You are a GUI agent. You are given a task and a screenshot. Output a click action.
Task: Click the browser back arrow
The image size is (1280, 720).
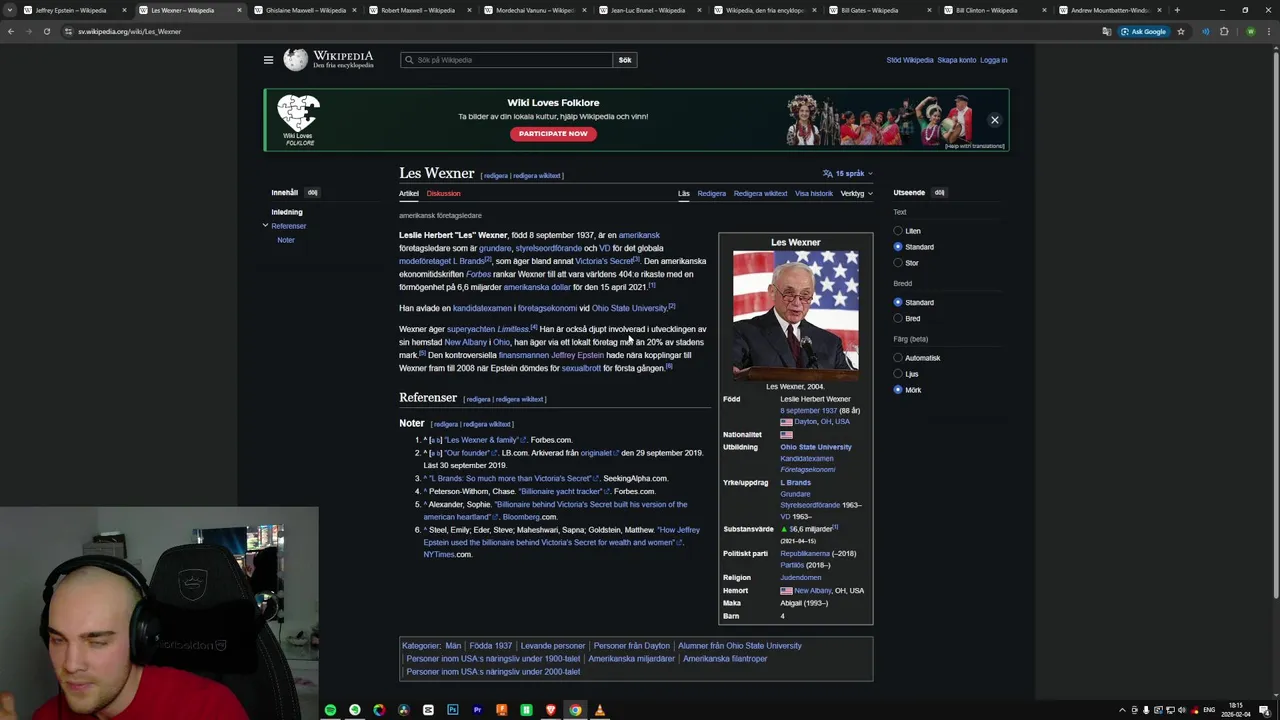pos(11,31)
